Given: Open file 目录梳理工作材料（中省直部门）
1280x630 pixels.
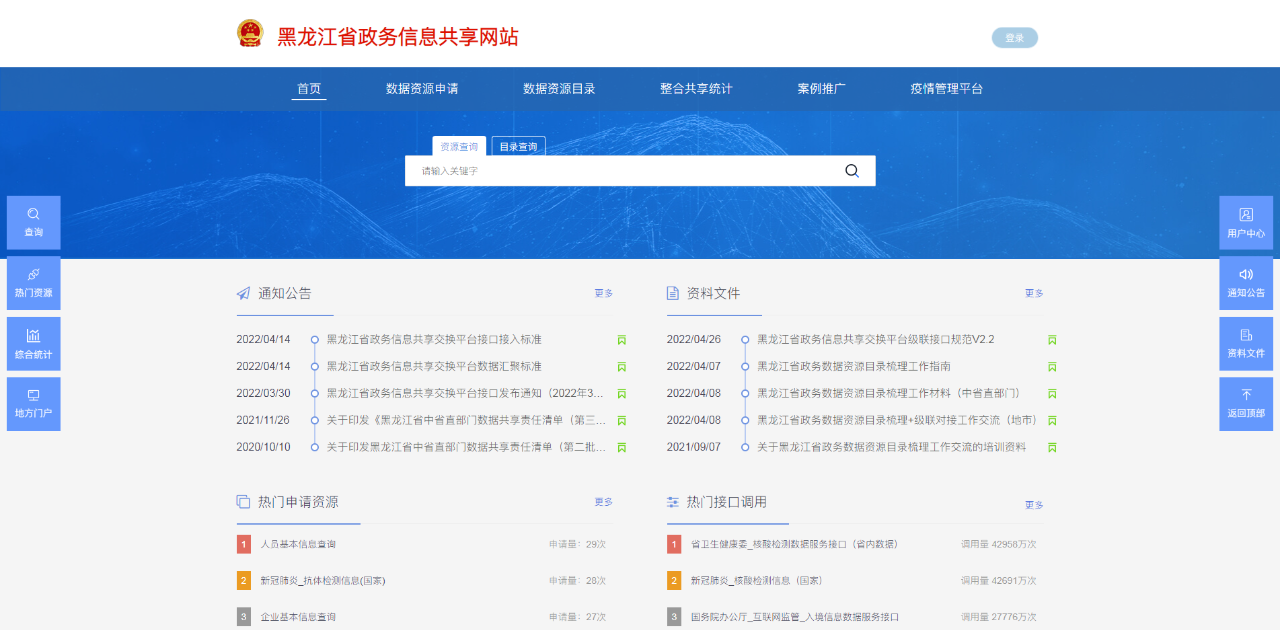Looking at the screenshot, I should [889, 394].
